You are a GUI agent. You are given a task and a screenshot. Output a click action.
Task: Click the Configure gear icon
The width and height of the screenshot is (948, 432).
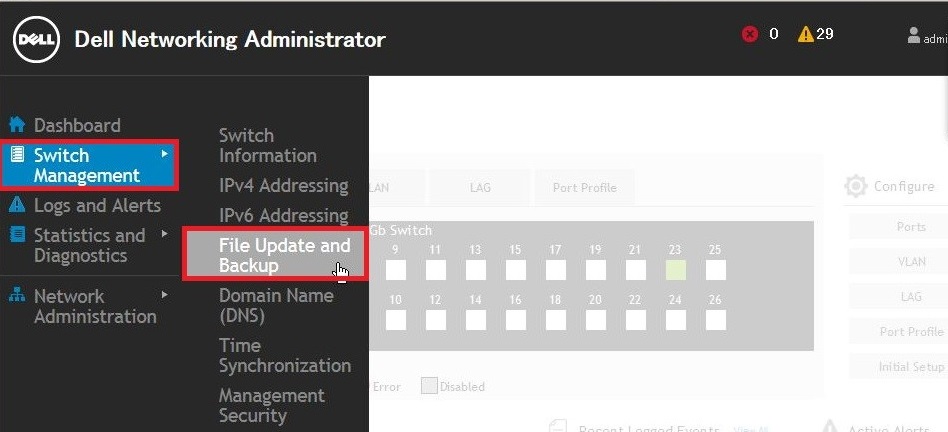[x=855, y=186]
